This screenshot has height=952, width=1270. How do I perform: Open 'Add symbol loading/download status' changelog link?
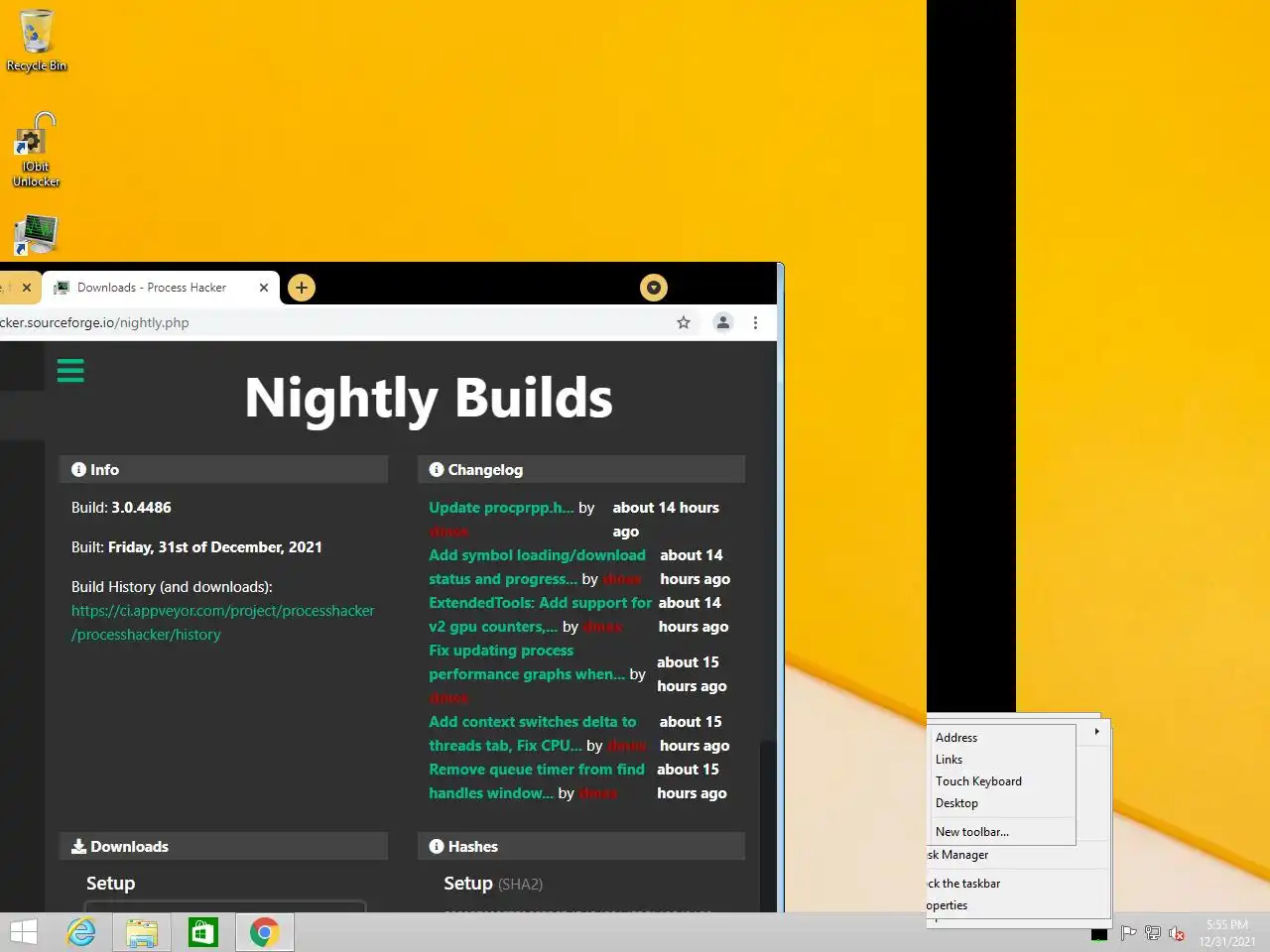click(x=537, y=567)
